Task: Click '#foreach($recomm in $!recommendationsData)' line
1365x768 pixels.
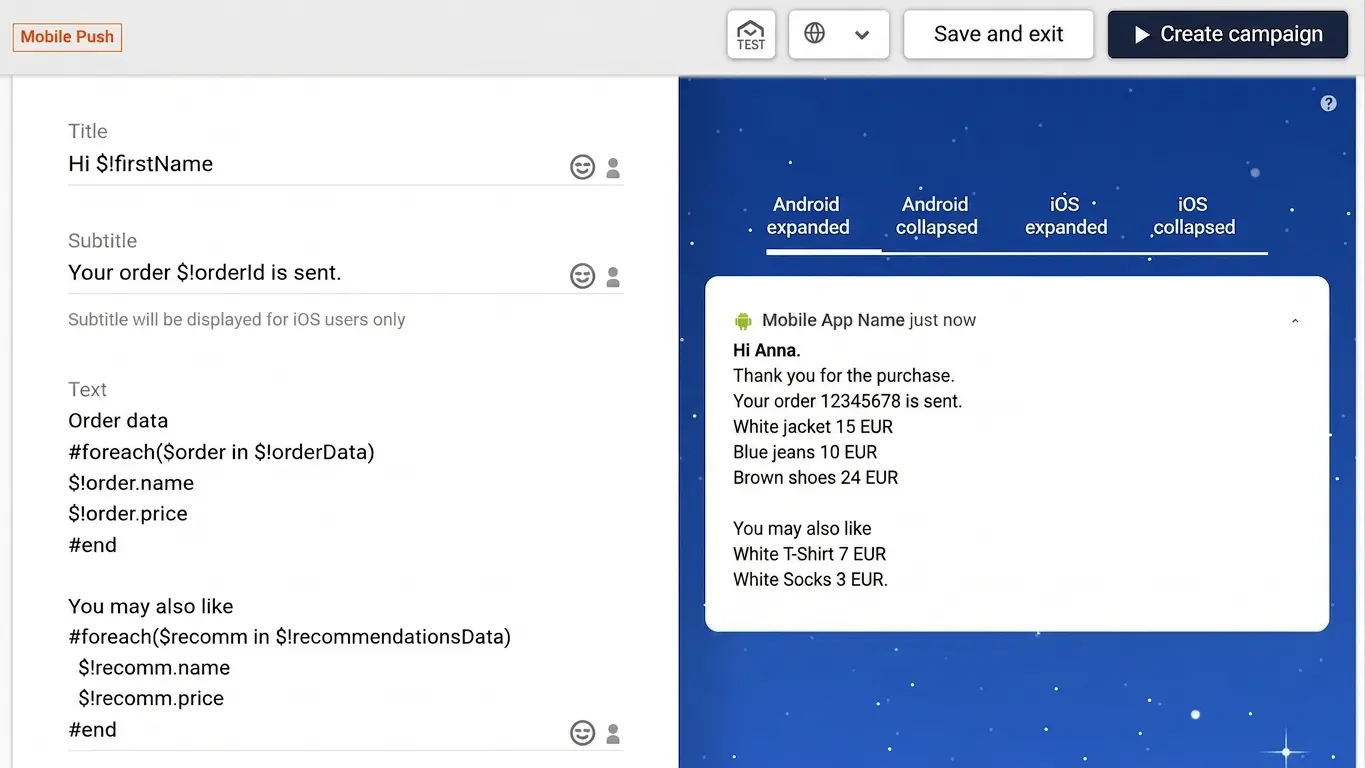Action: [x=289, y=637]
